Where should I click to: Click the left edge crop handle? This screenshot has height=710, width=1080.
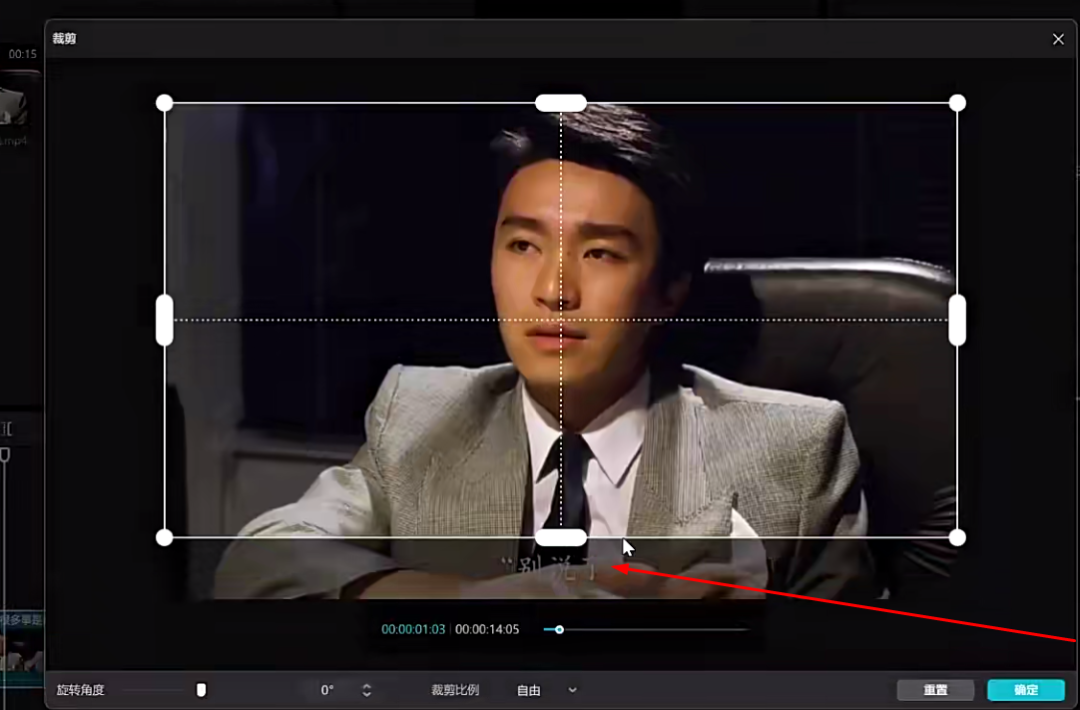click(165, 320)
